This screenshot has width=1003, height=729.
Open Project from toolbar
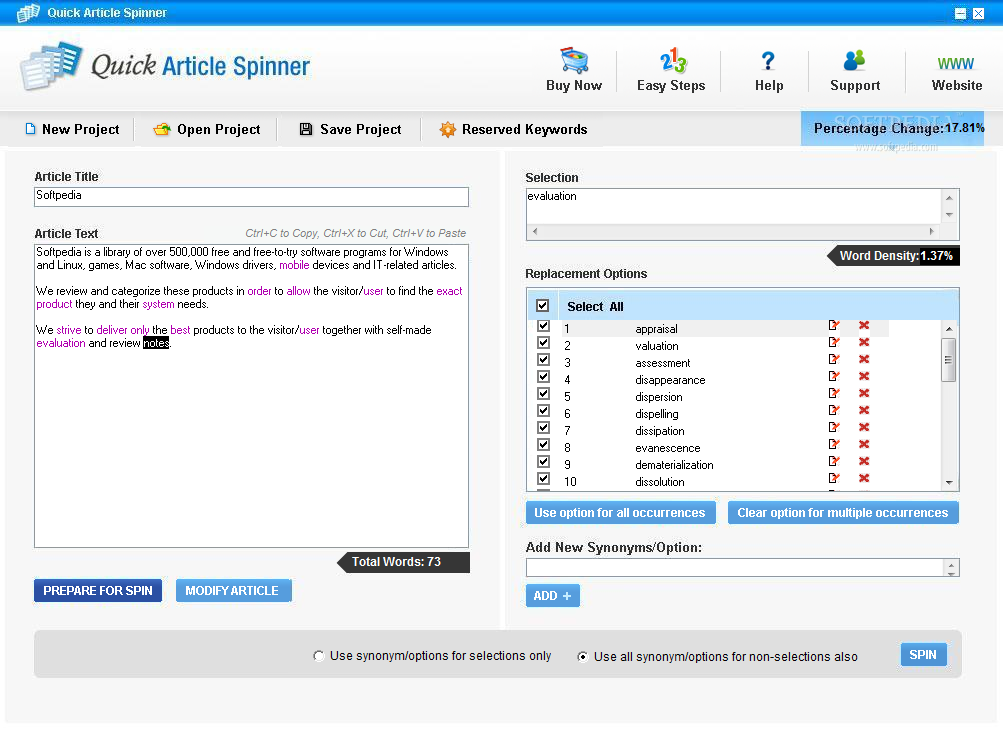[207, 129]
